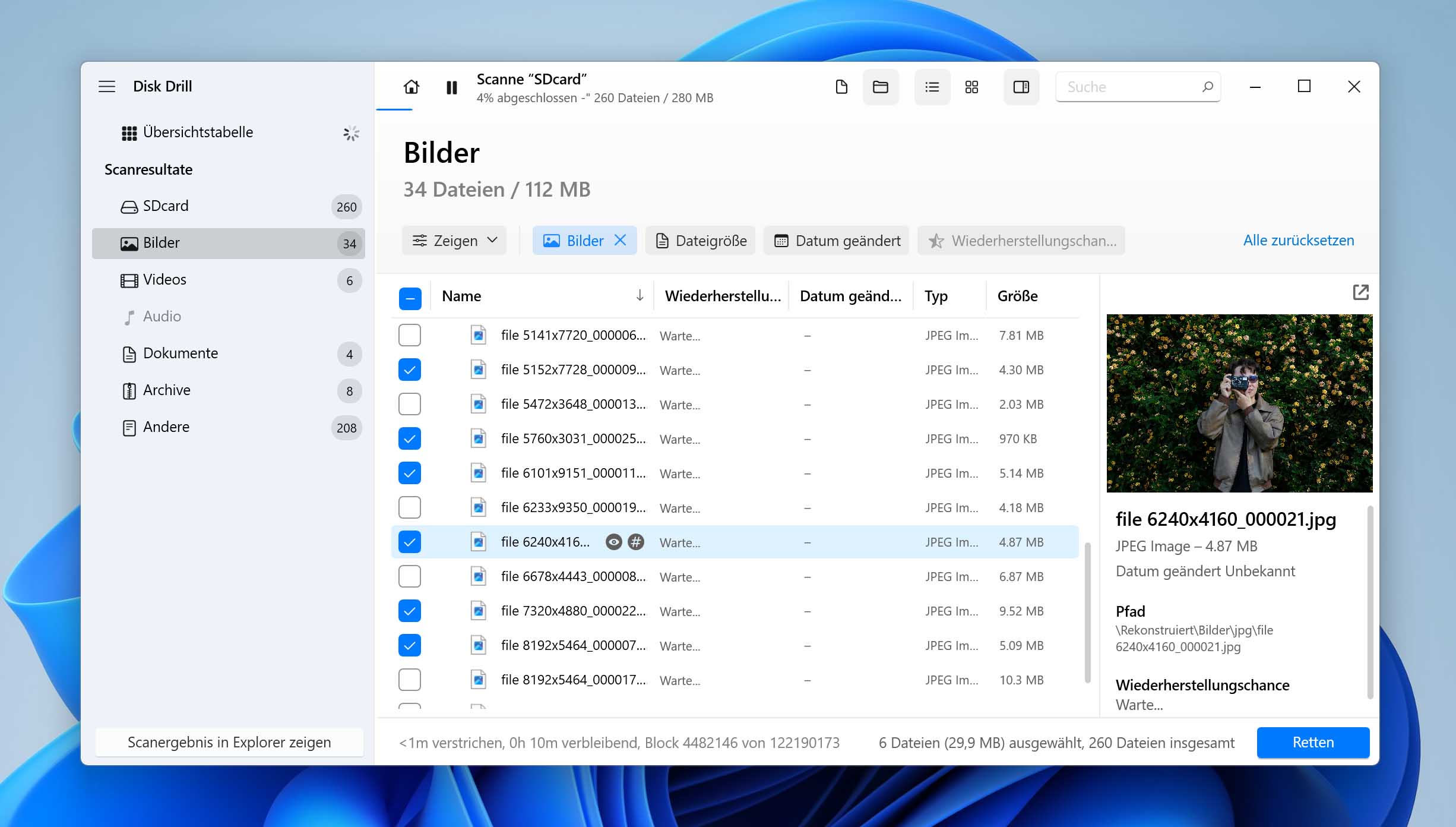The width and height of the screenshot is (1456, 827).
Task: Click JPEG icon of file 5472x3648_000013
Action: pos(478,404)
